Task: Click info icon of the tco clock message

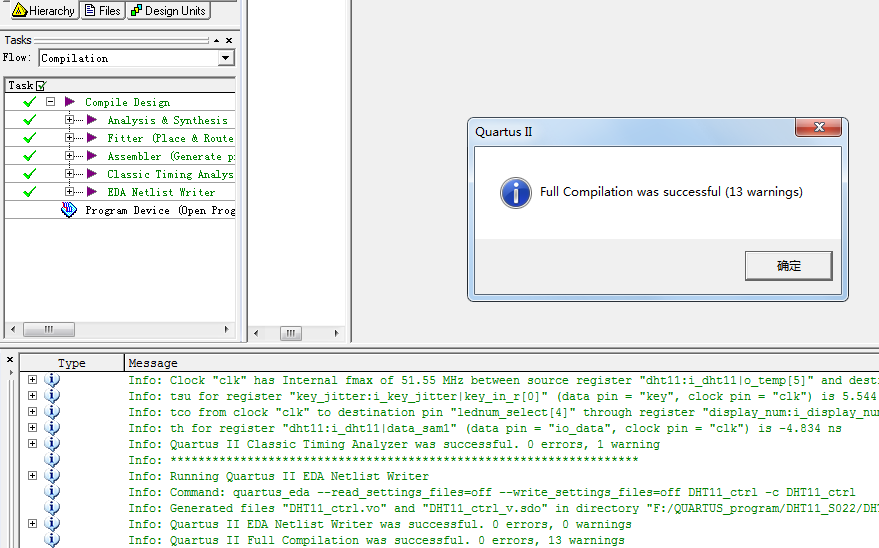Action: [x=52, y=412]
